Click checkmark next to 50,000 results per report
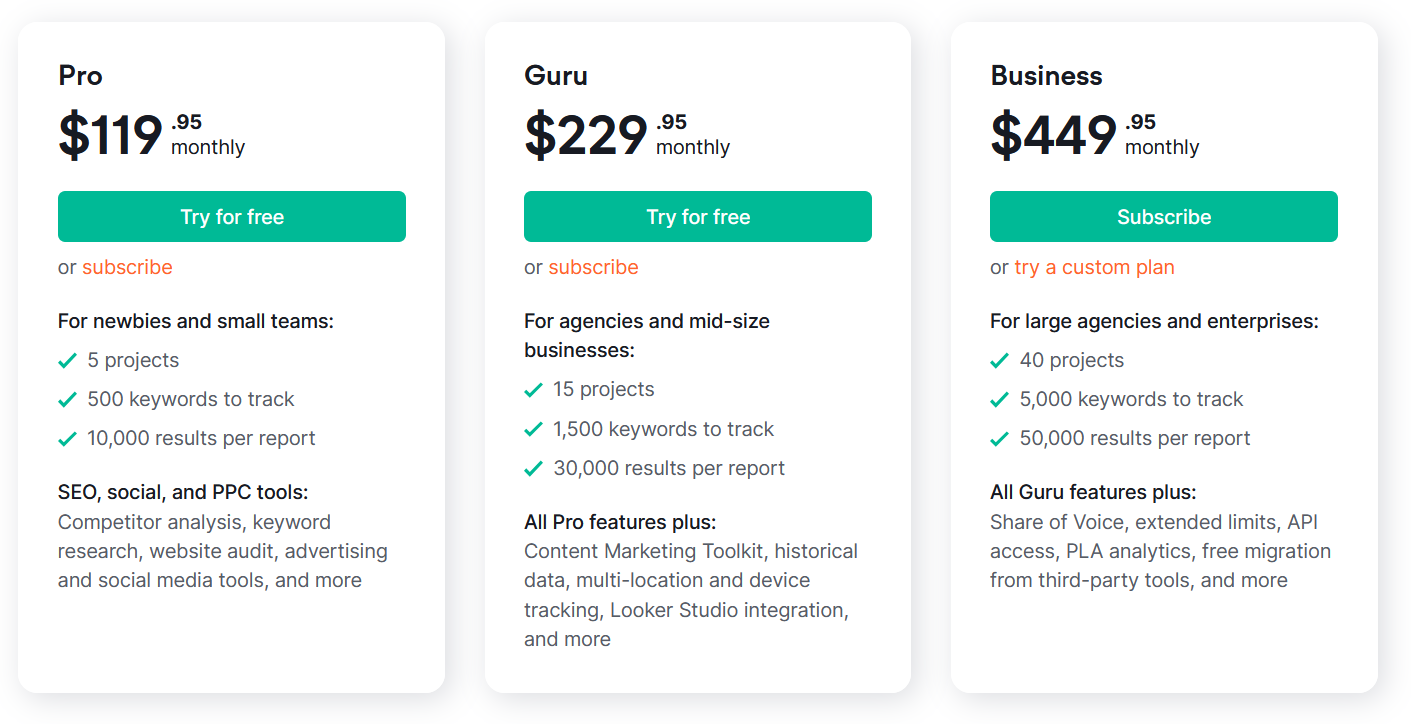Image resolution: width=1411 pixels, height=724 pixels. coord(1000,438)
